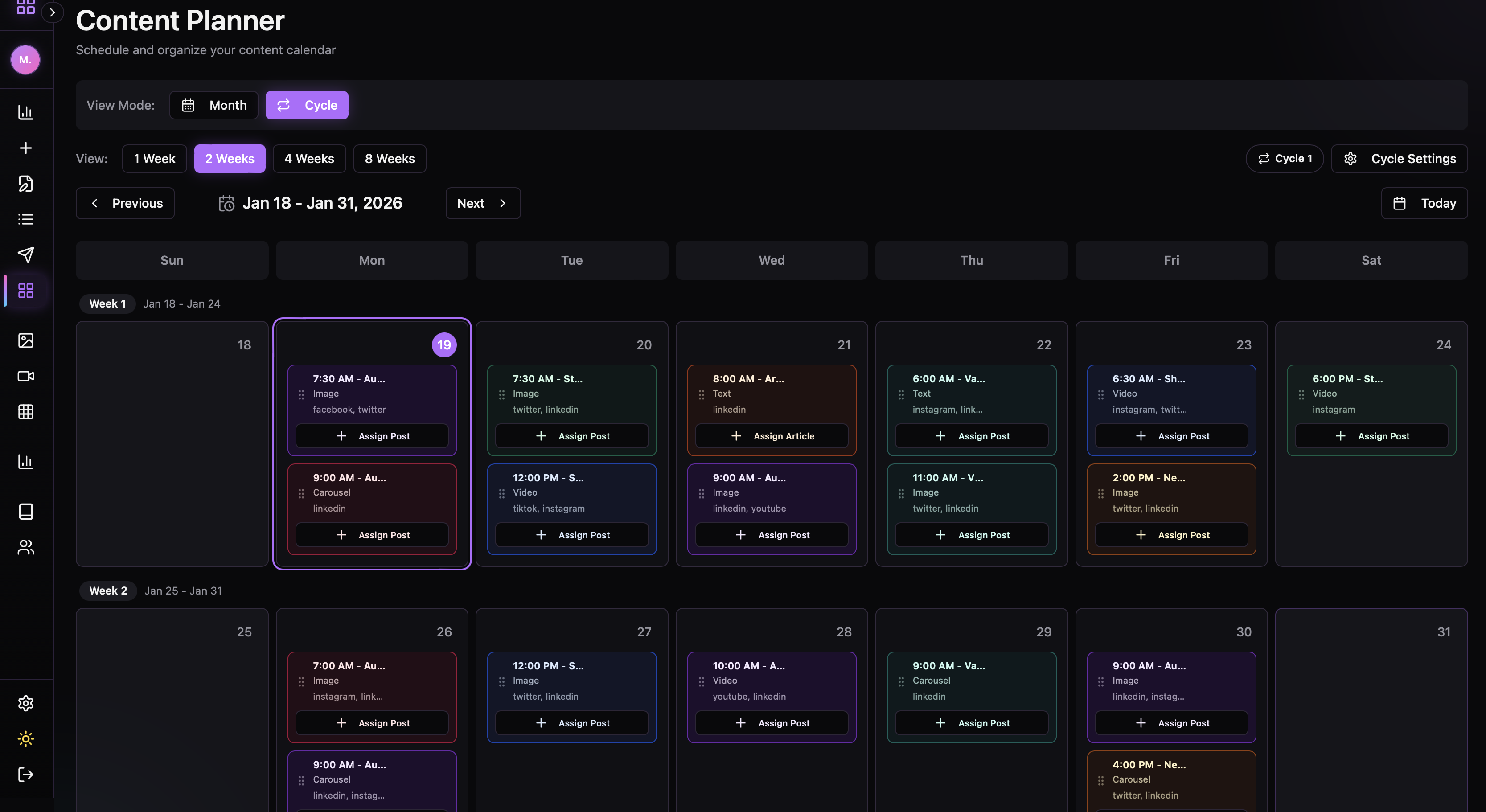Open the Jan 18 - Jan 31 date picker

[x=310, y=203]
